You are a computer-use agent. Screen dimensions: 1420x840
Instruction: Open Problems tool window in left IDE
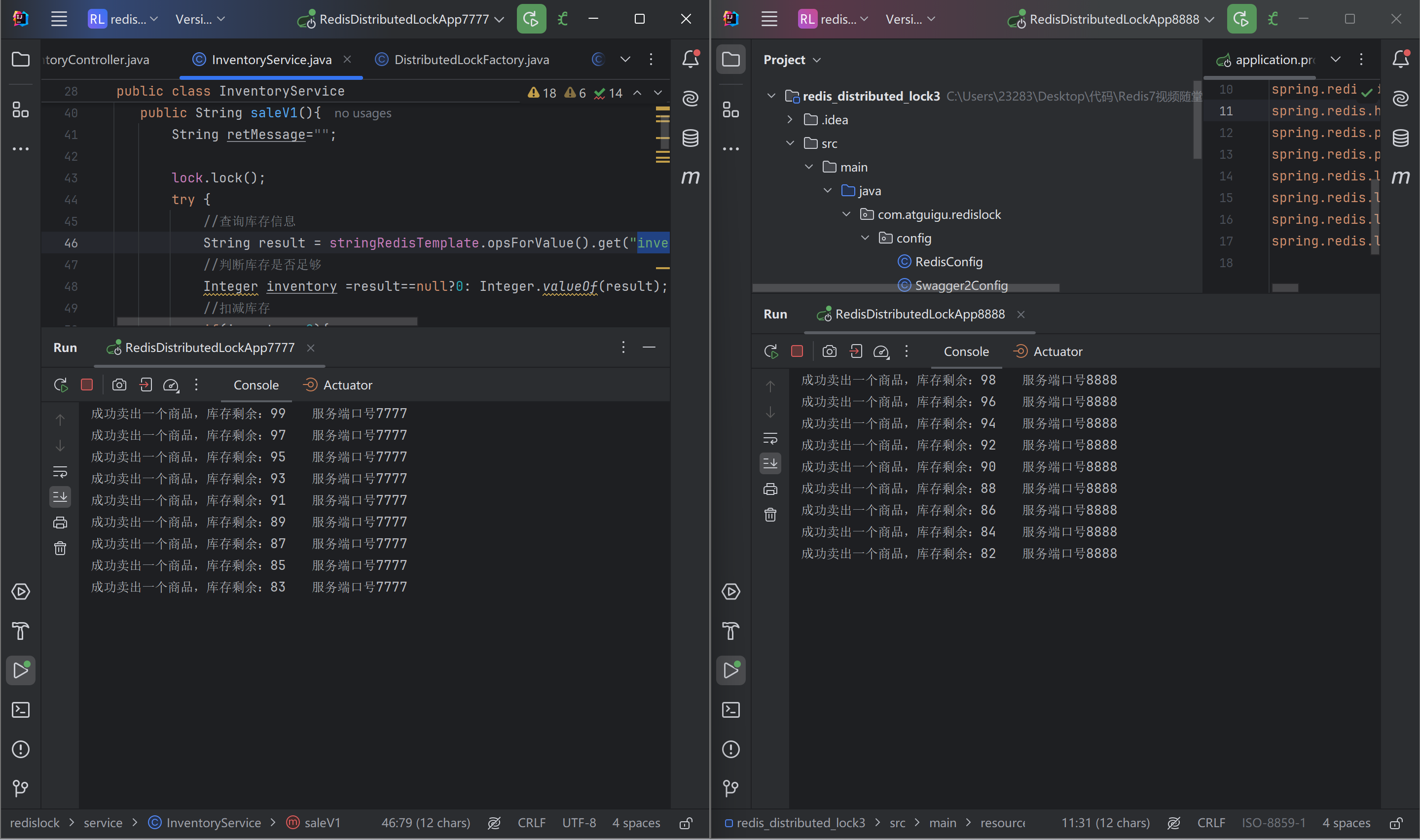(20, 749)
